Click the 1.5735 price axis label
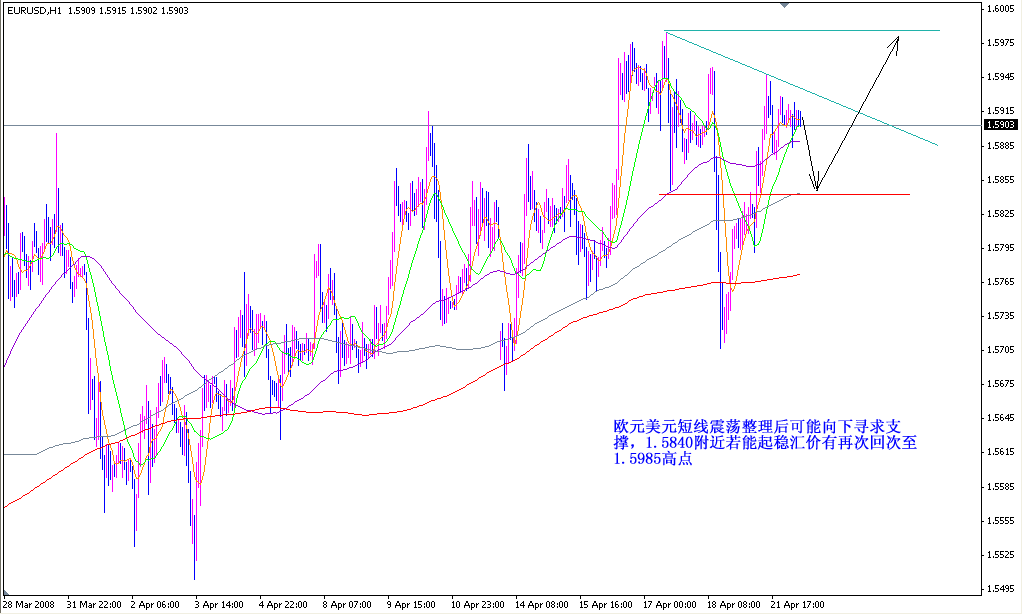The image size is (1023, 614). click(1001, 316)
